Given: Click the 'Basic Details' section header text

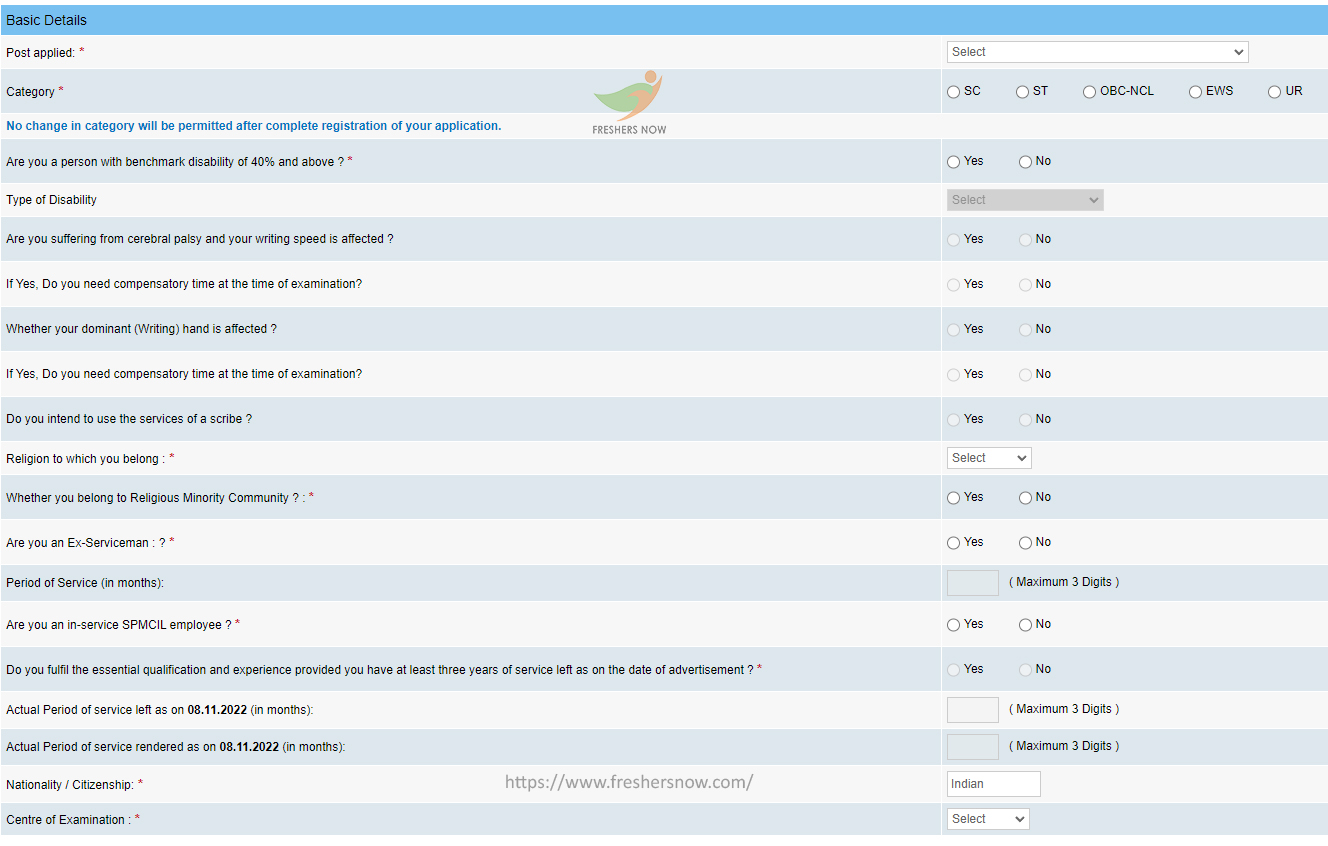Looking at the screenshot, I should point(46,20).
